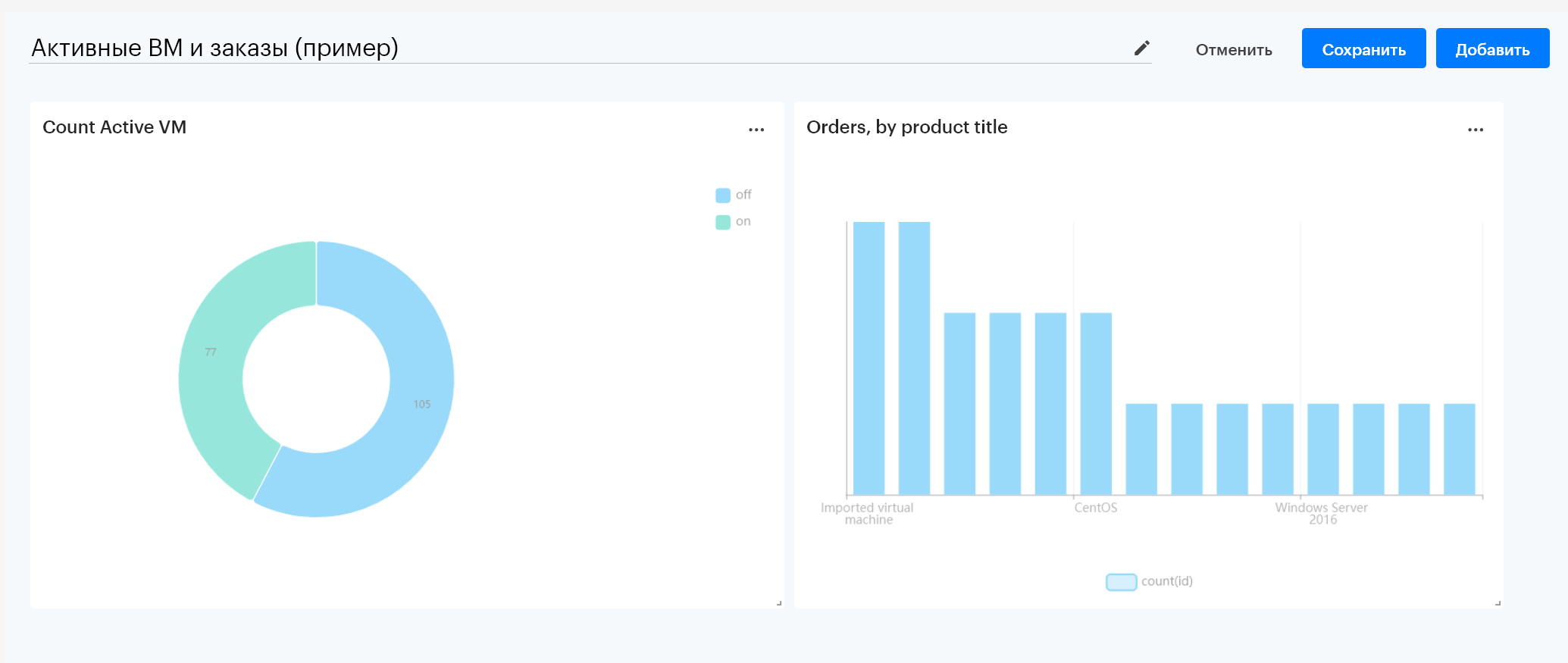Click the bar above the CentOS label

[x=1096, y=404]
